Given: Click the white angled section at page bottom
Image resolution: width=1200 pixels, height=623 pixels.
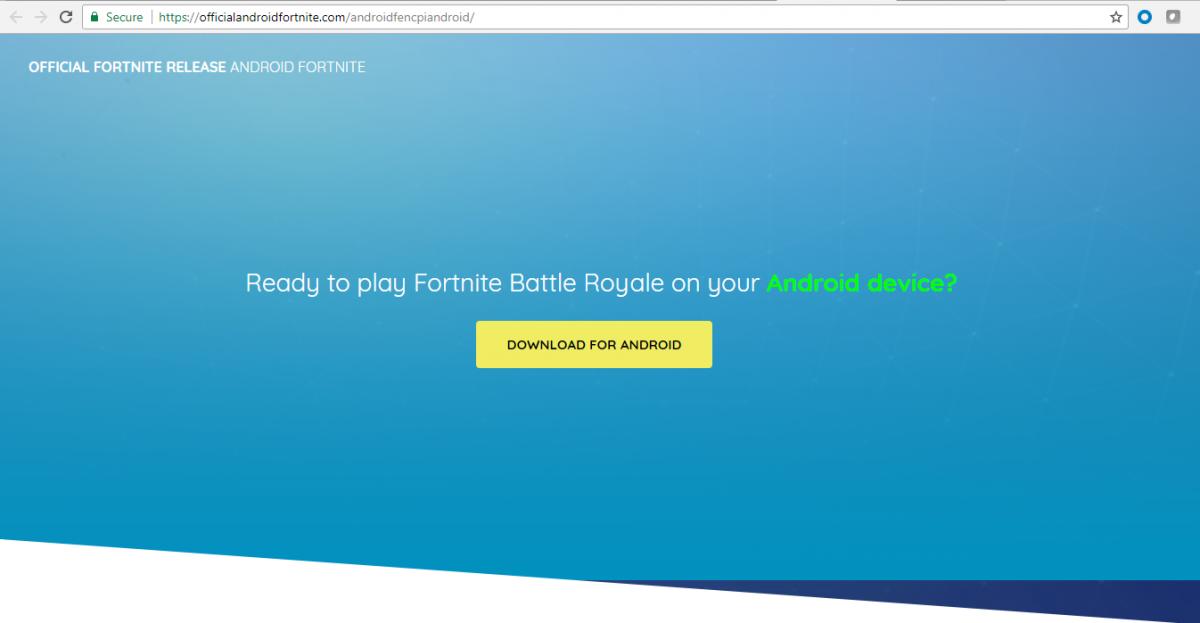Looking at the screenshot, I should 250,595.
